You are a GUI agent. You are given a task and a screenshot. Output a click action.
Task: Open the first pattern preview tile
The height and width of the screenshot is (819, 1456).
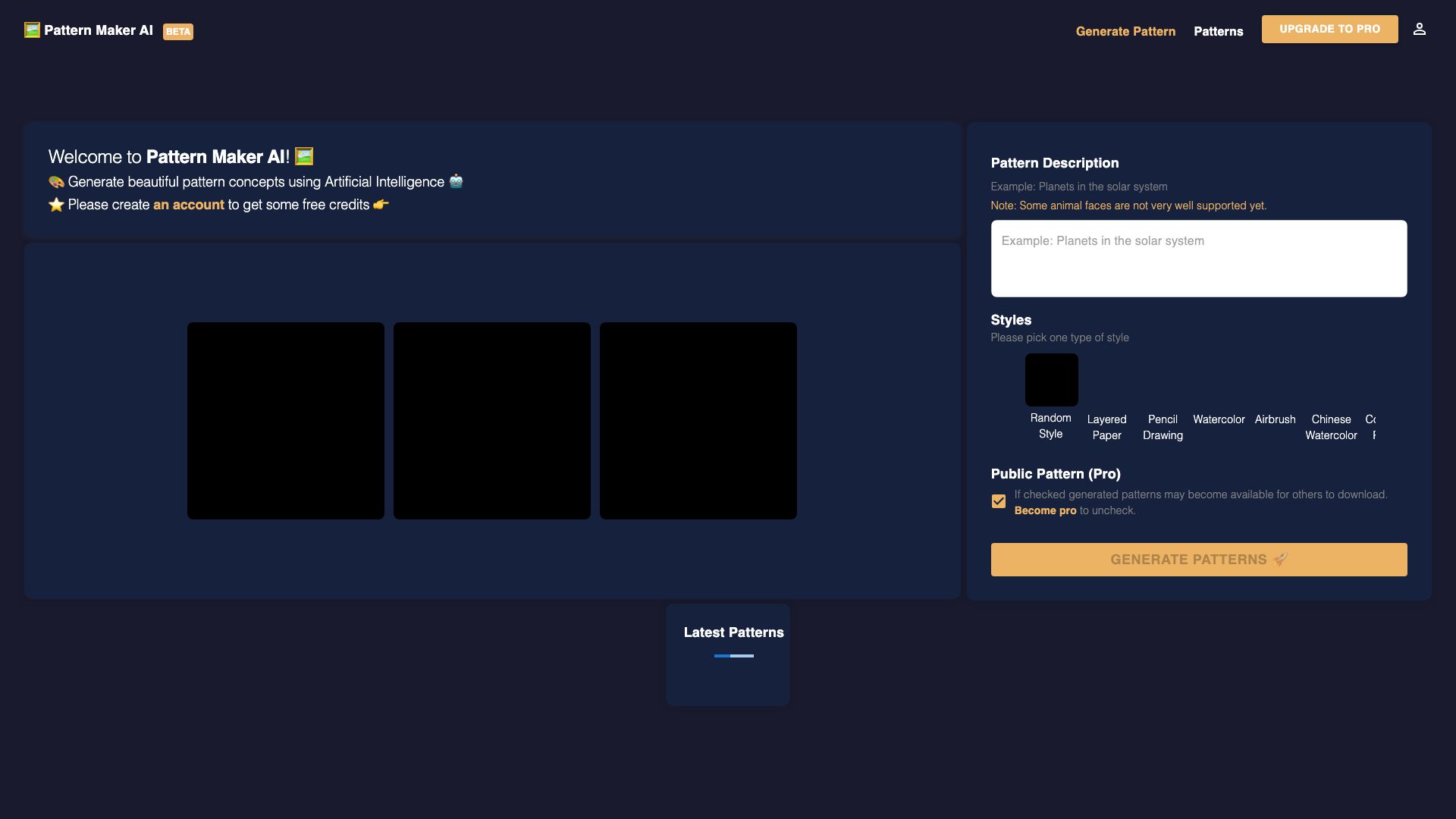pos(286,421)
